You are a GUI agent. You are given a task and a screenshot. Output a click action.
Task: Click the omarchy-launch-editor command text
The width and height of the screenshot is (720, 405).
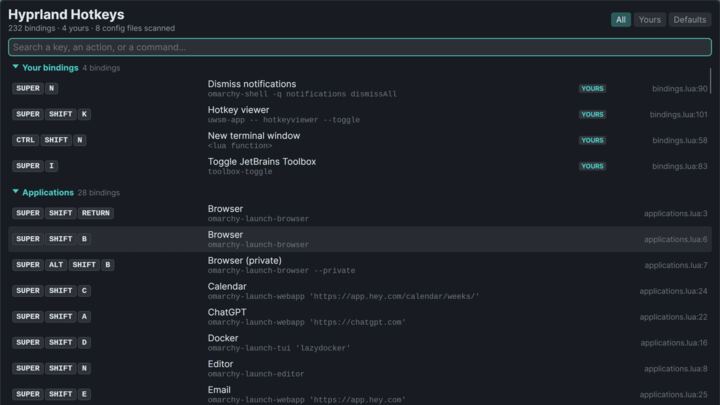click(255, 374)
